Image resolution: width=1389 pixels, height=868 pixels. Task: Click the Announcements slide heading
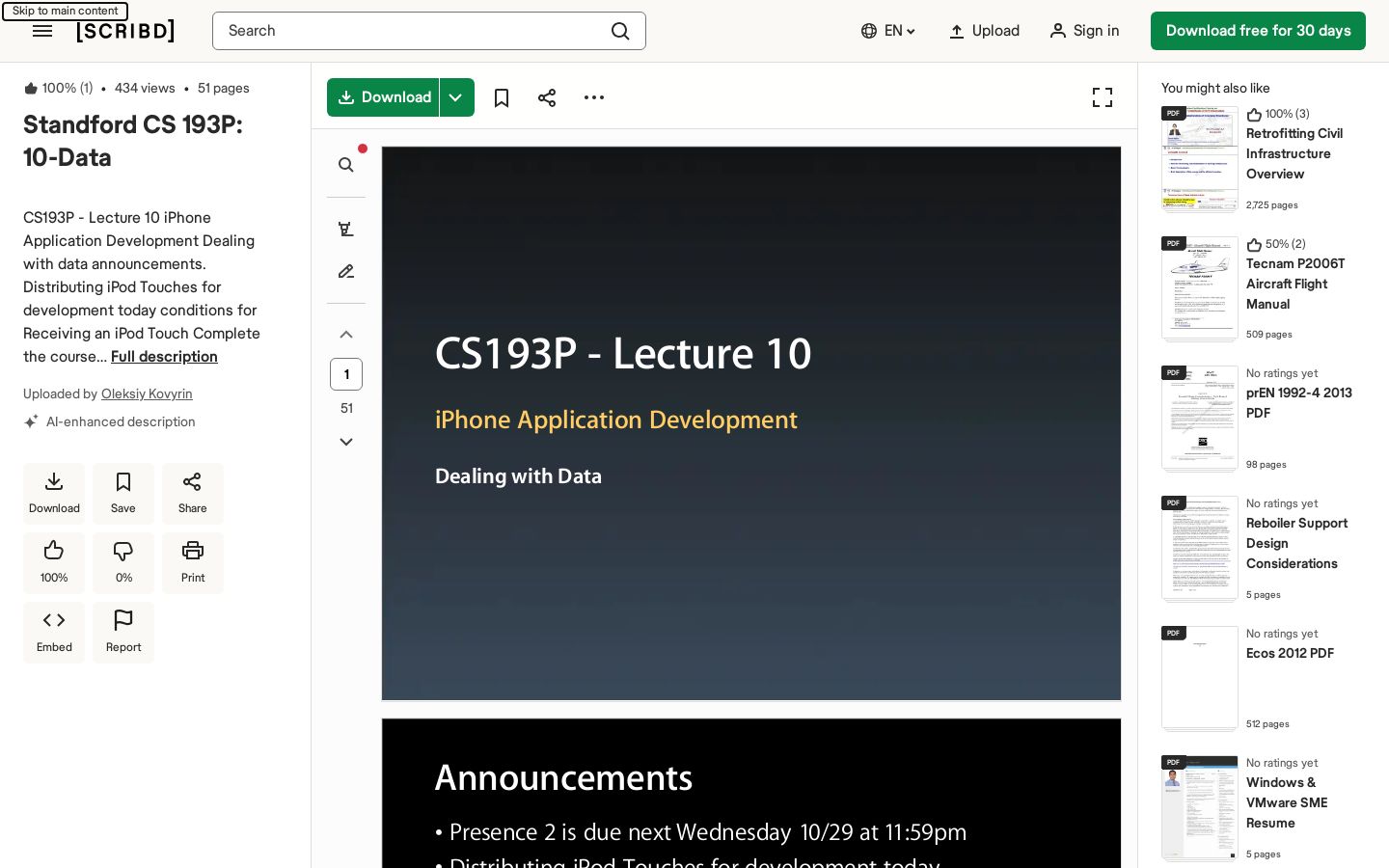563,777
